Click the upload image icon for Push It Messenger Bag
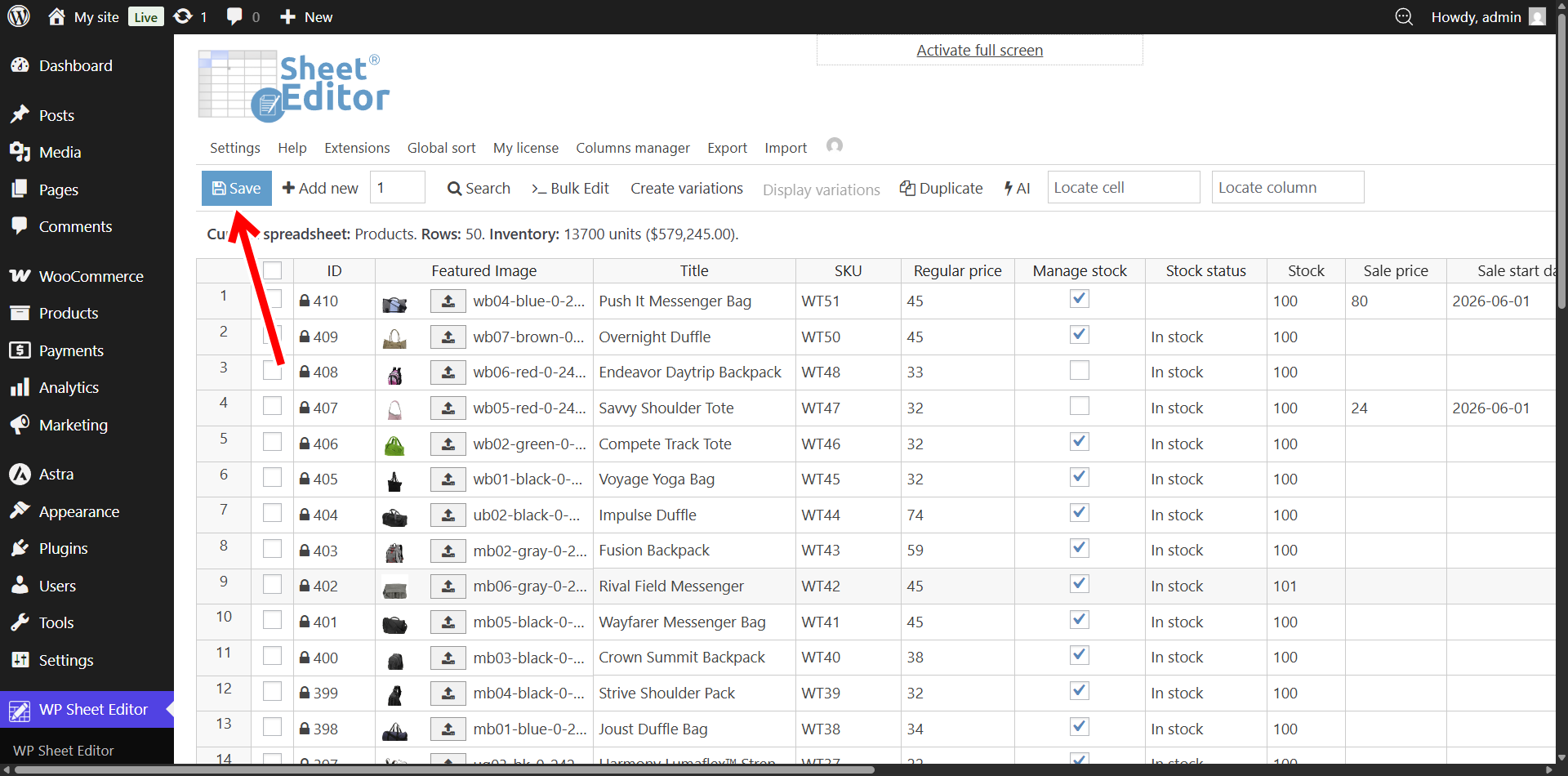The image size is (1568, 776). (448, 301)
